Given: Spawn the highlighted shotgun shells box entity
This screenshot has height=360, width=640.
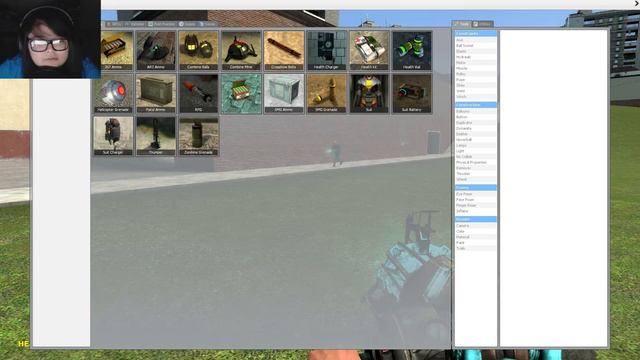Looking at the screenshot, I should click(x=241, y=93).
